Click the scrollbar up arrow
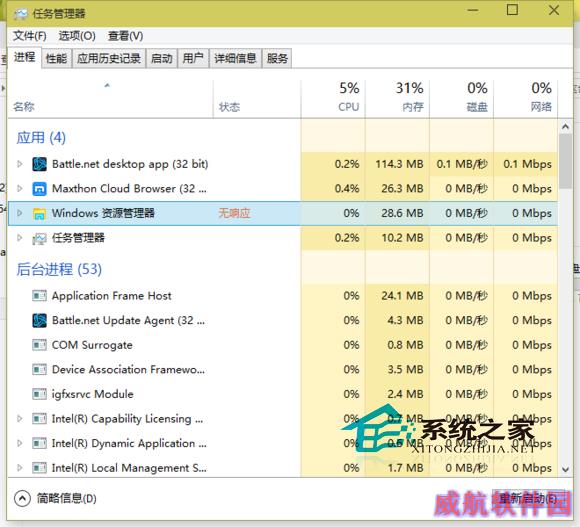Image resolution: width=580 pixels, height=527 pixels. click(565, 127)
